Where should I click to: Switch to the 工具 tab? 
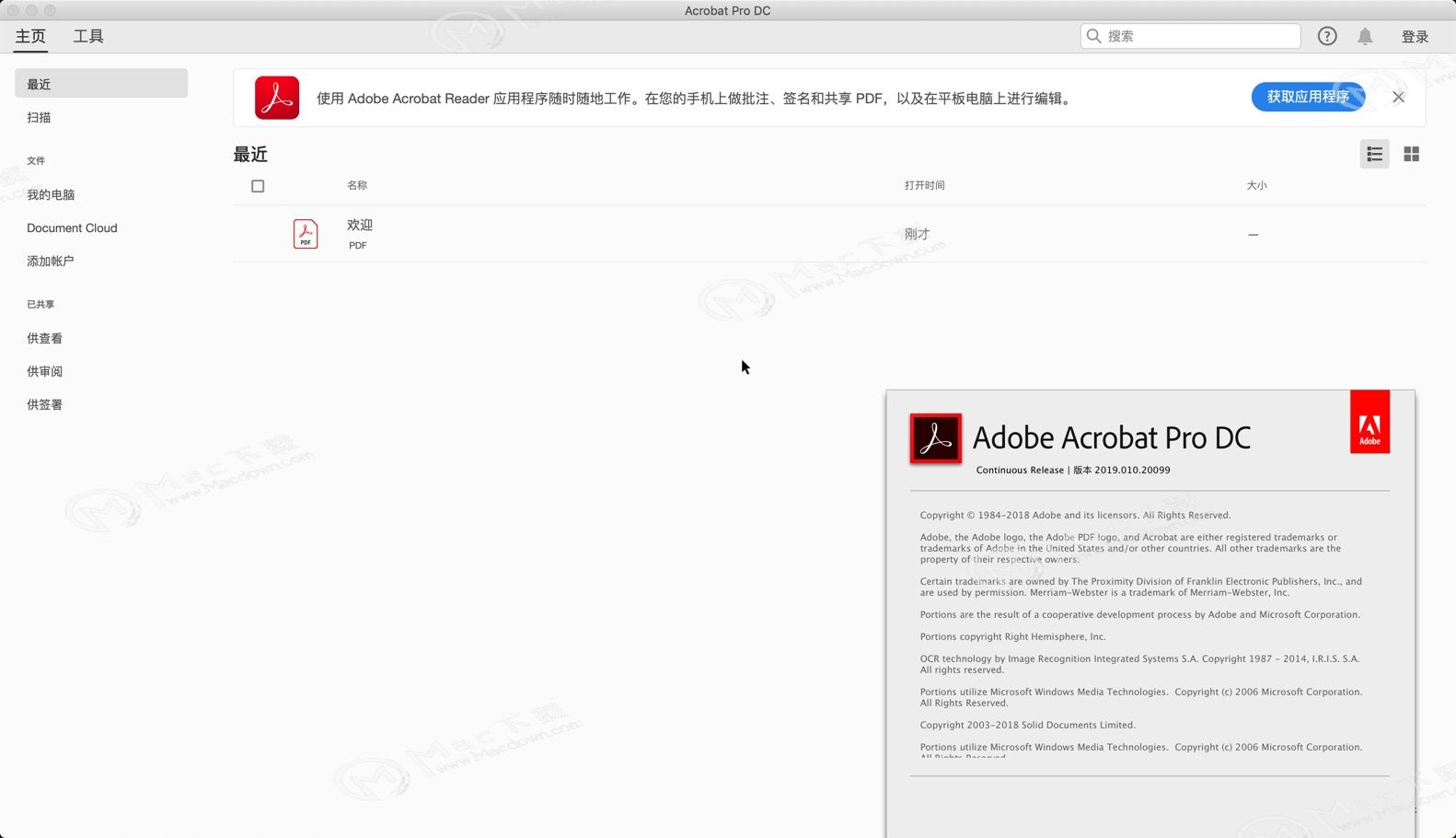coord(88,36)
